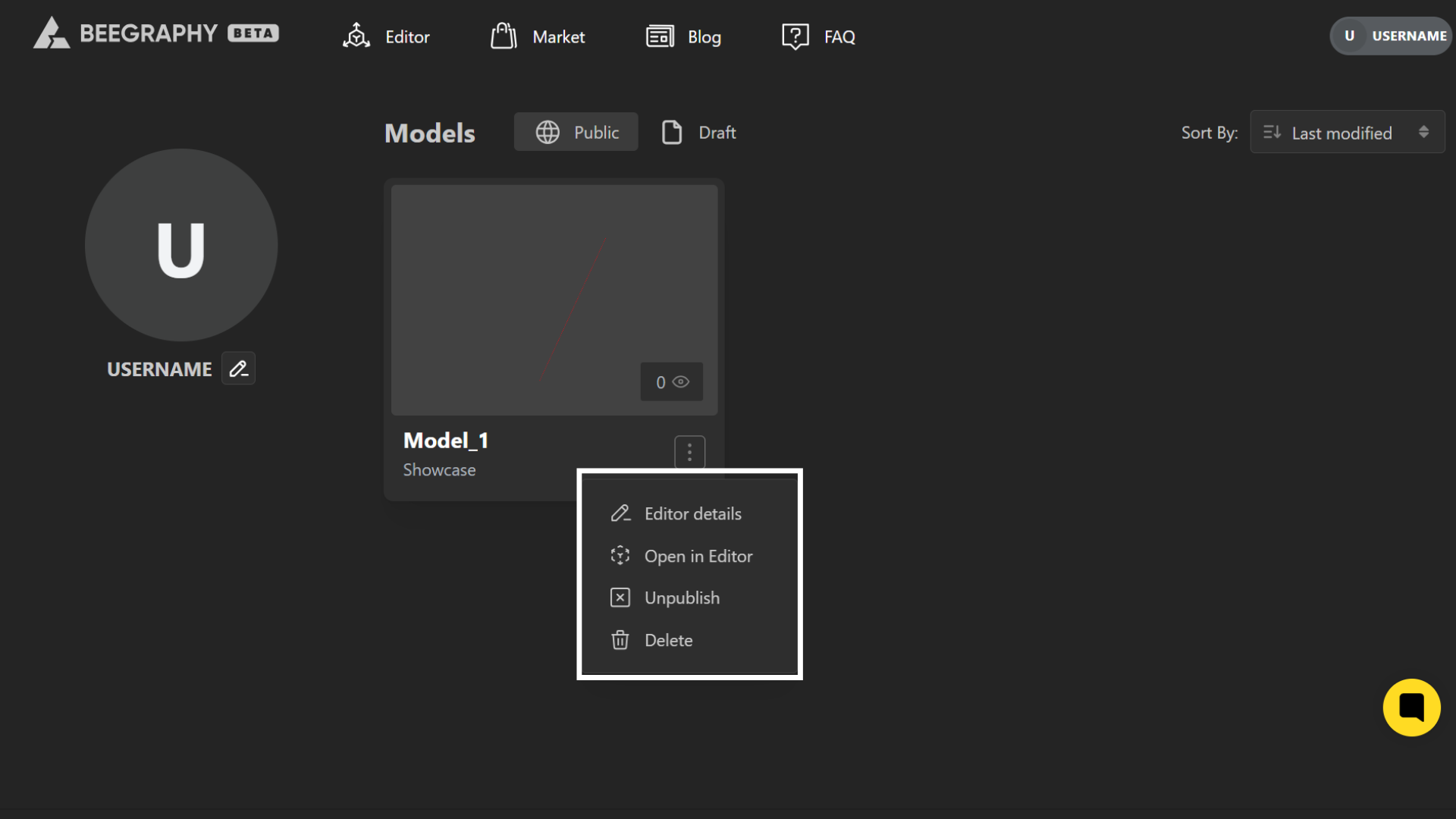Select Open in Editor menu option
This screenshot has width=1456, height=819.
(698, 557)
